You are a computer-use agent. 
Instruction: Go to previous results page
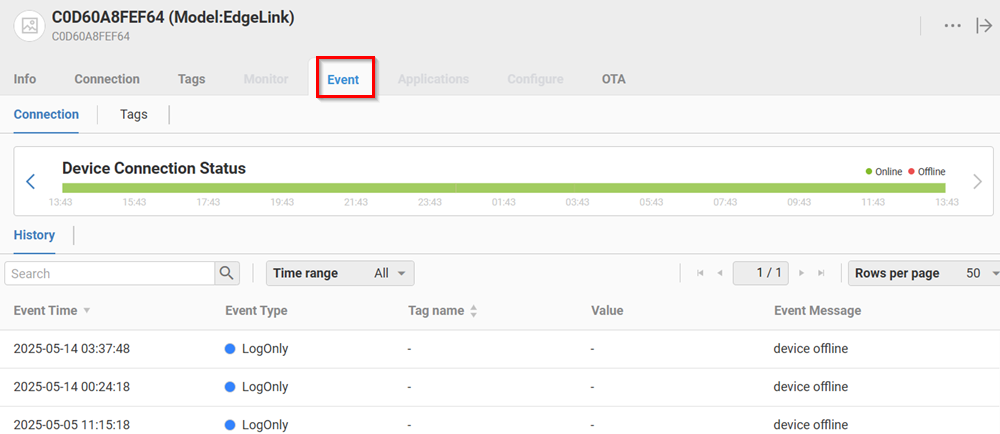(x=719, y=273)
